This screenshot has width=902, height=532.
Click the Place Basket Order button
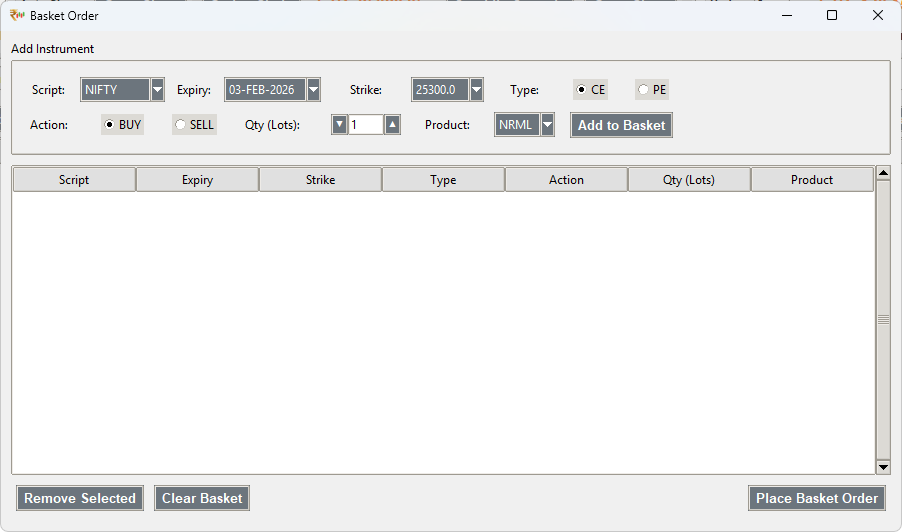point(817,498)
